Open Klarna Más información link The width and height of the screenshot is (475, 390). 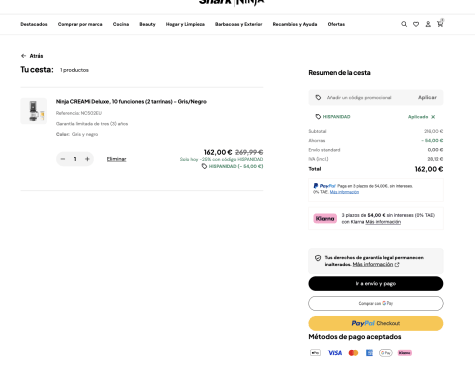pyautogui.click(x=383, y=222)
